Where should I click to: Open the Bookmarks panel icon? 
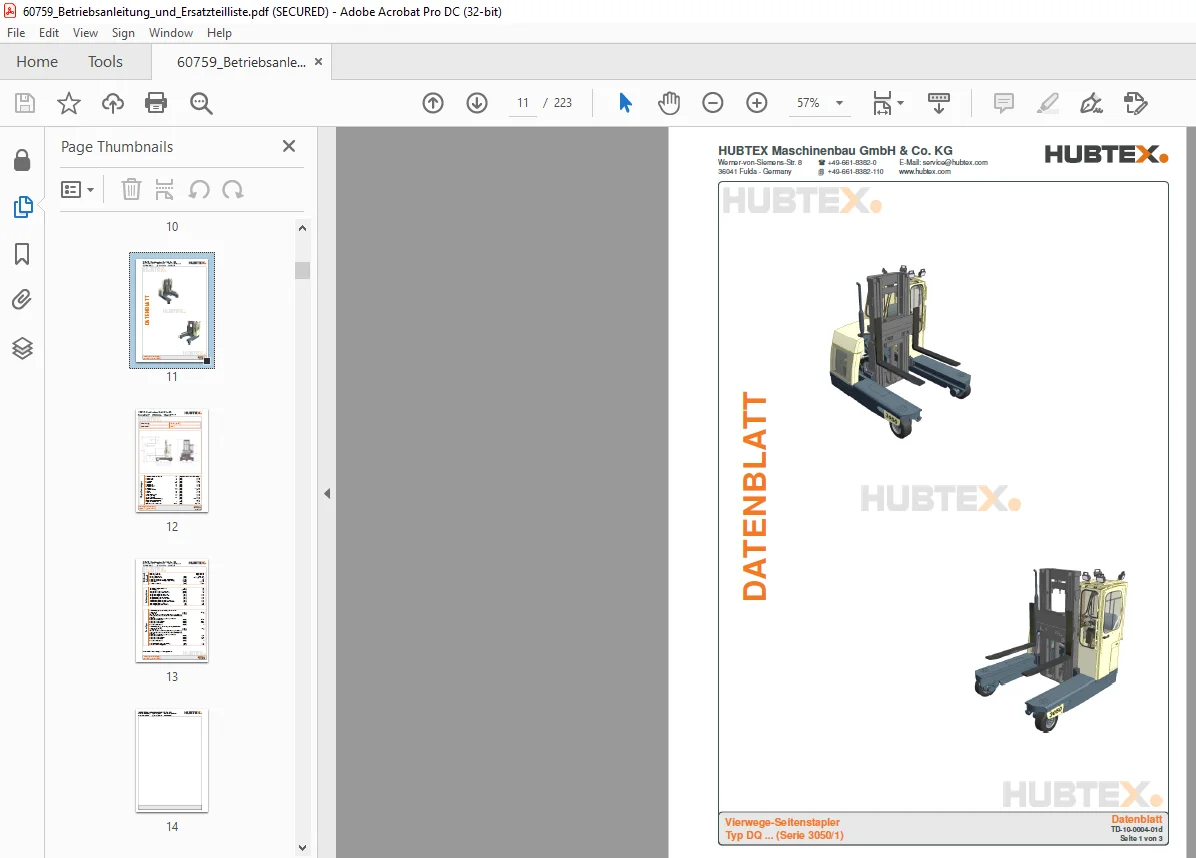22,254
